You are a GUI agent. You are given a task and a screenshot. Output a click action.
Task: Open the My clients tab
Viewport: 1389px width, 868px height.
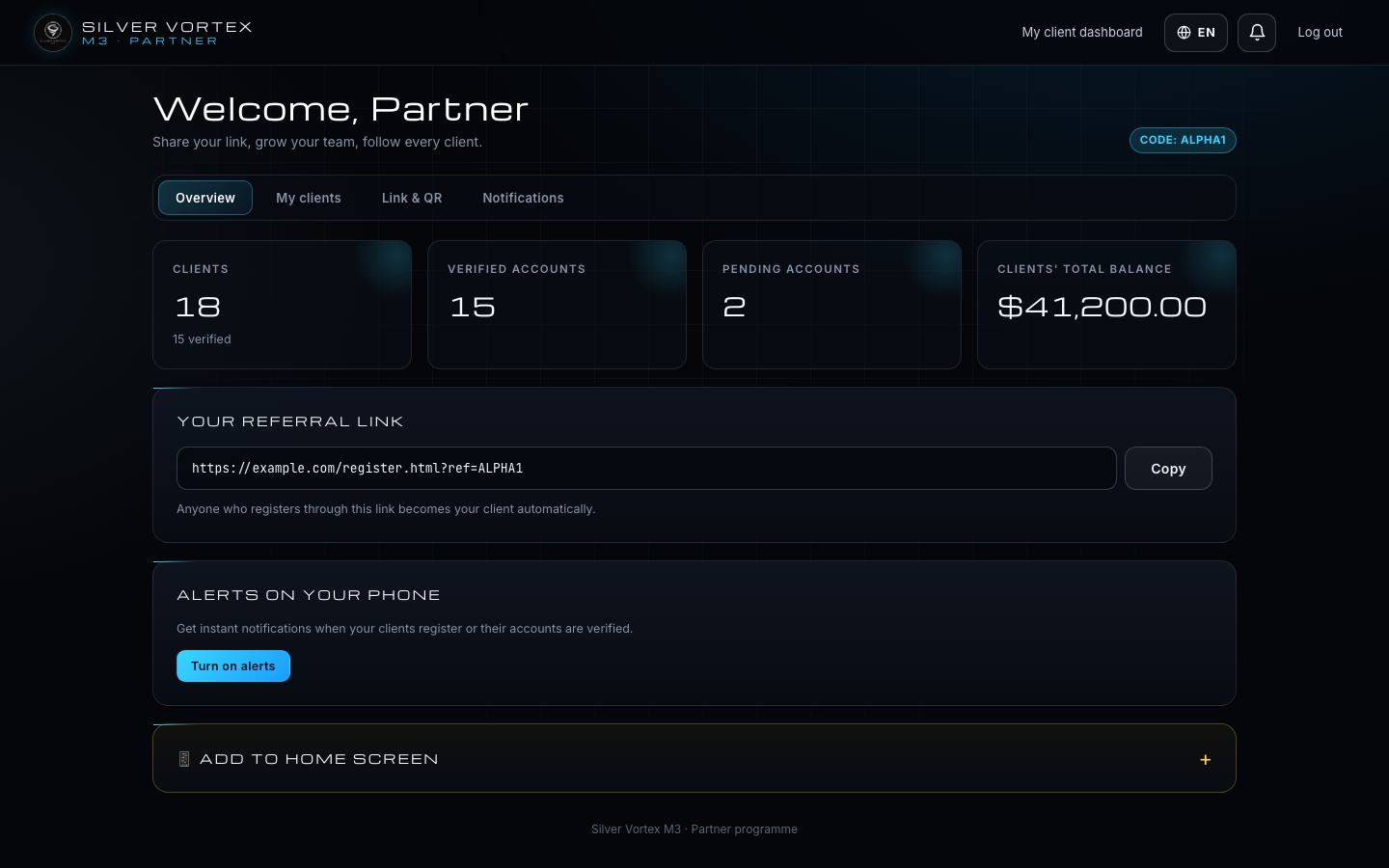309,198
